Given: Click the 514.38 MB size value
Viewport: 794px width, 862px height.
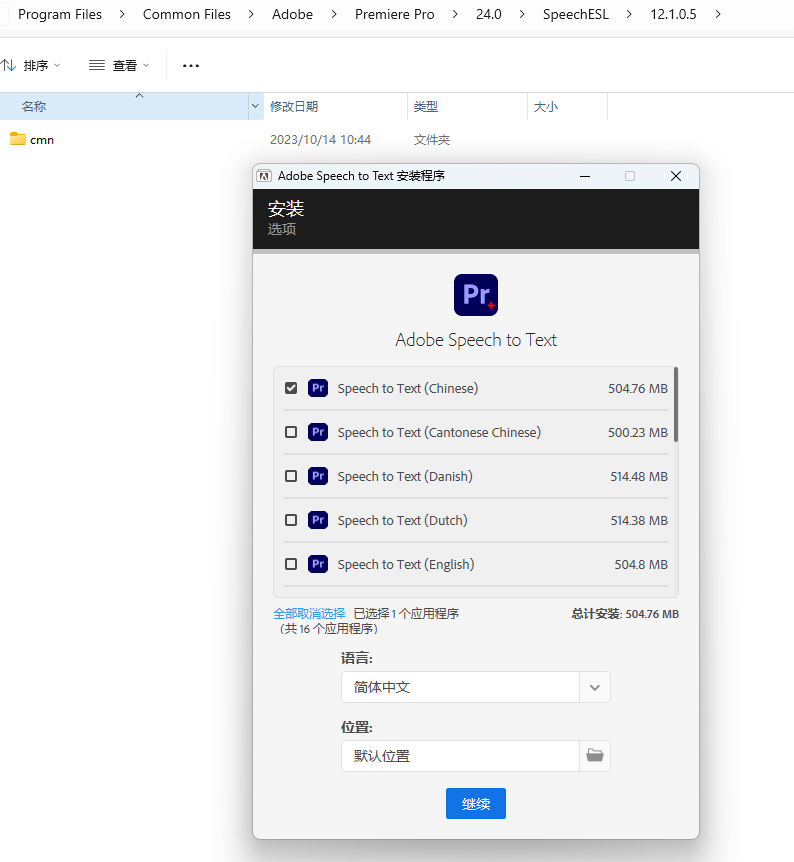Looking at the screenshot, I should pyautogui.click(x=639, y=520).
